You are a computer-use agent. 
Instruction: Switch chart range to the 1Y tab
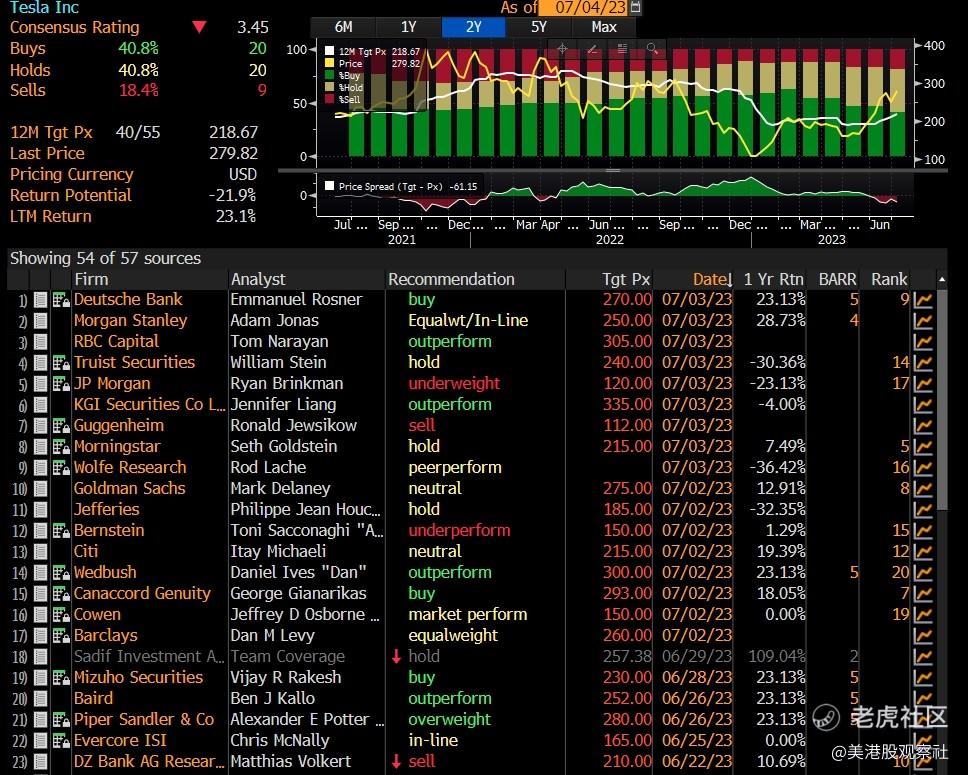coord(409,27)
